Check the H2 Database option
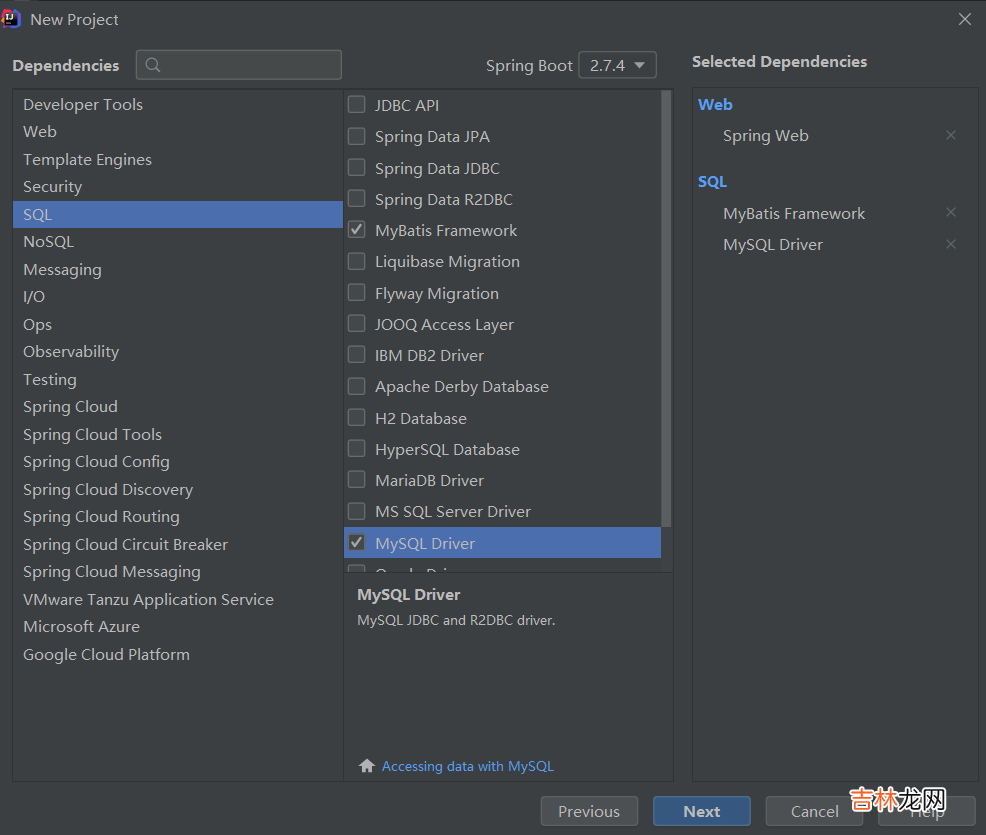This screenshot has height=835, width=986. coord(356,418)
